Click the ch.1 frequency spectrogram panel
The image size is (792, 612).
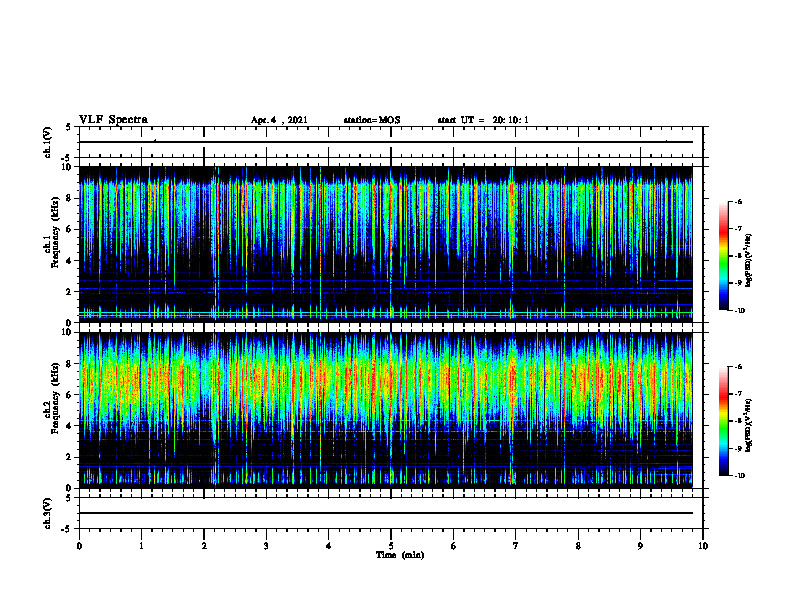(x=385, y=244)
